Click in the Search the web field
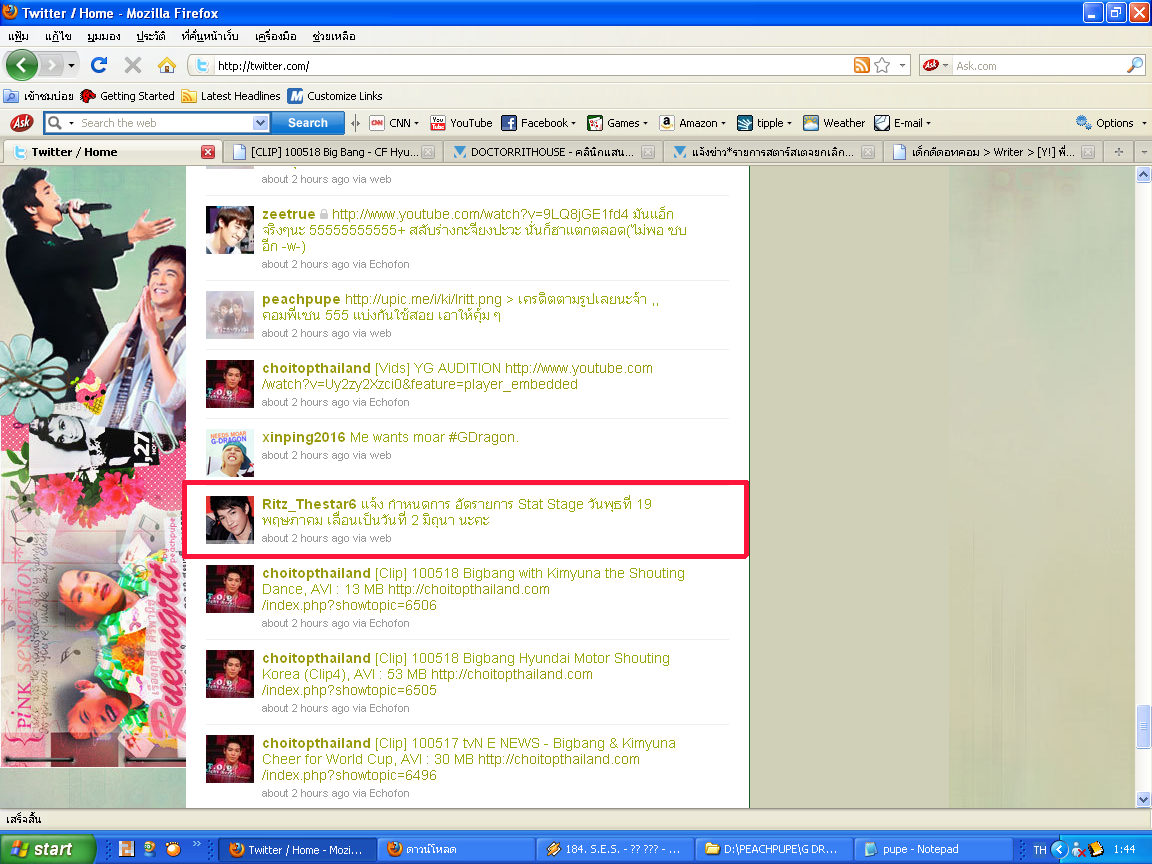 click(166, 123)
